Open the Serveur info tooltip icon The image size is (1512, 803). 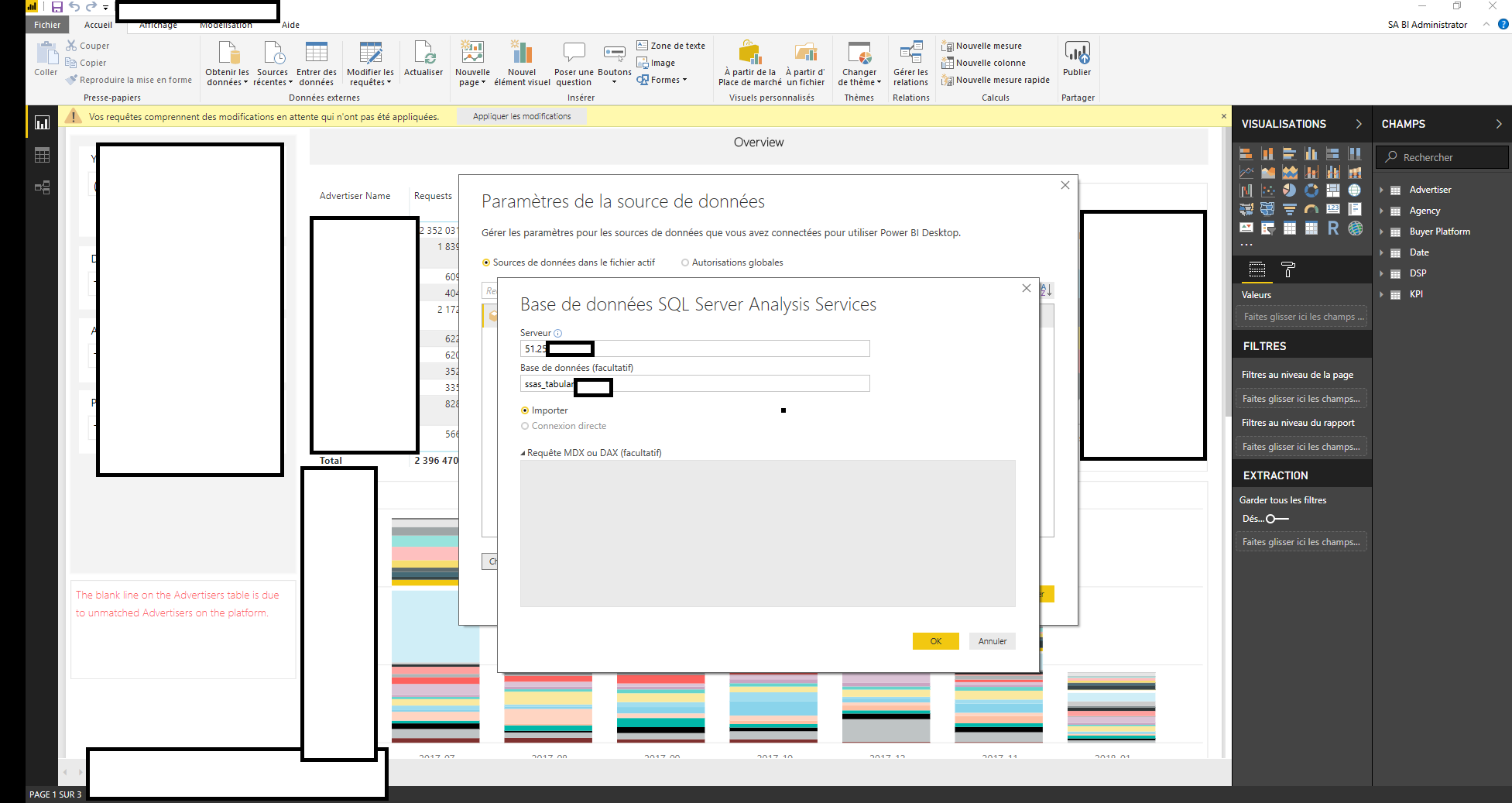click(x=557, y=333)
